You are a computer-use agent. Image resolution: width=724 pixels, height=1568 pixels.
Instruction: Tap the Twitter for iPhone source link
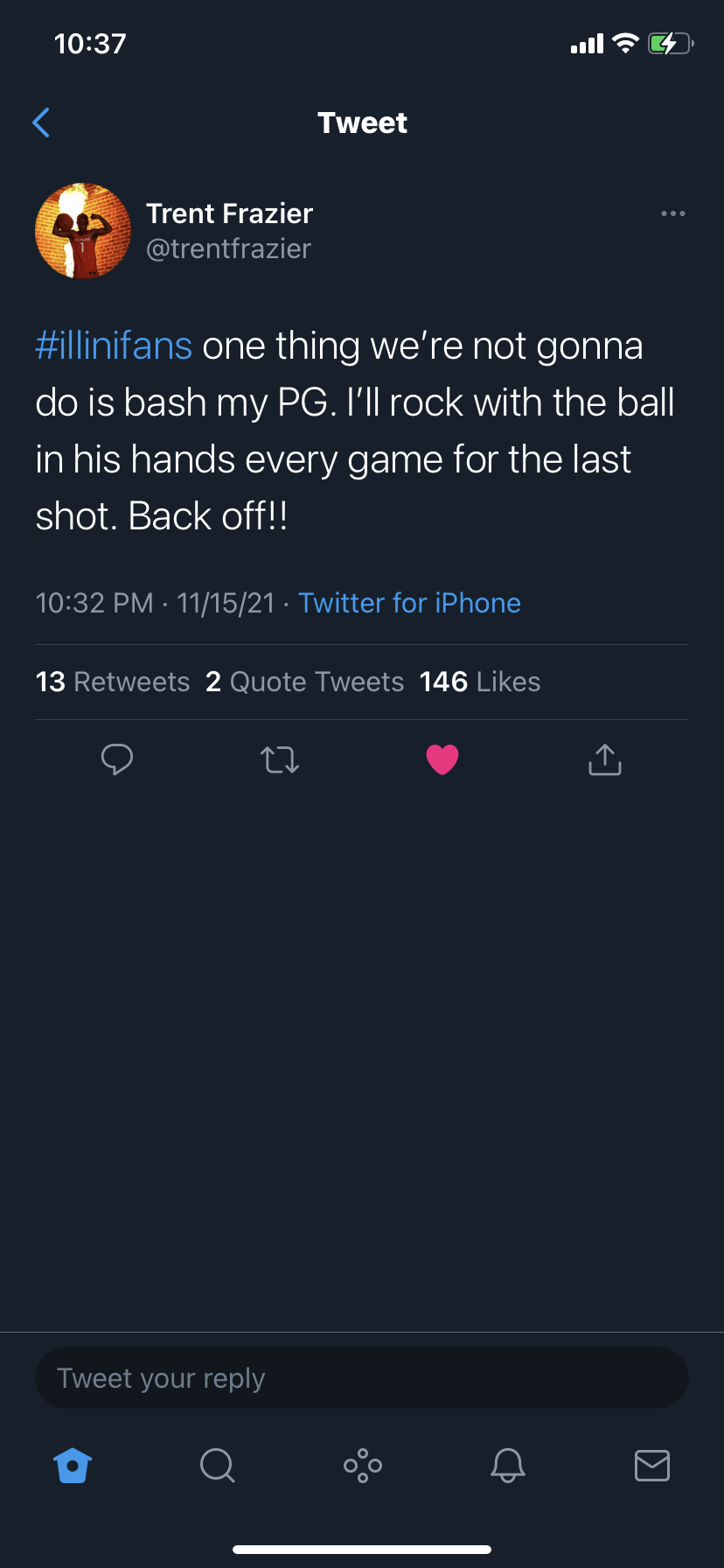click(x=409, y=603)
